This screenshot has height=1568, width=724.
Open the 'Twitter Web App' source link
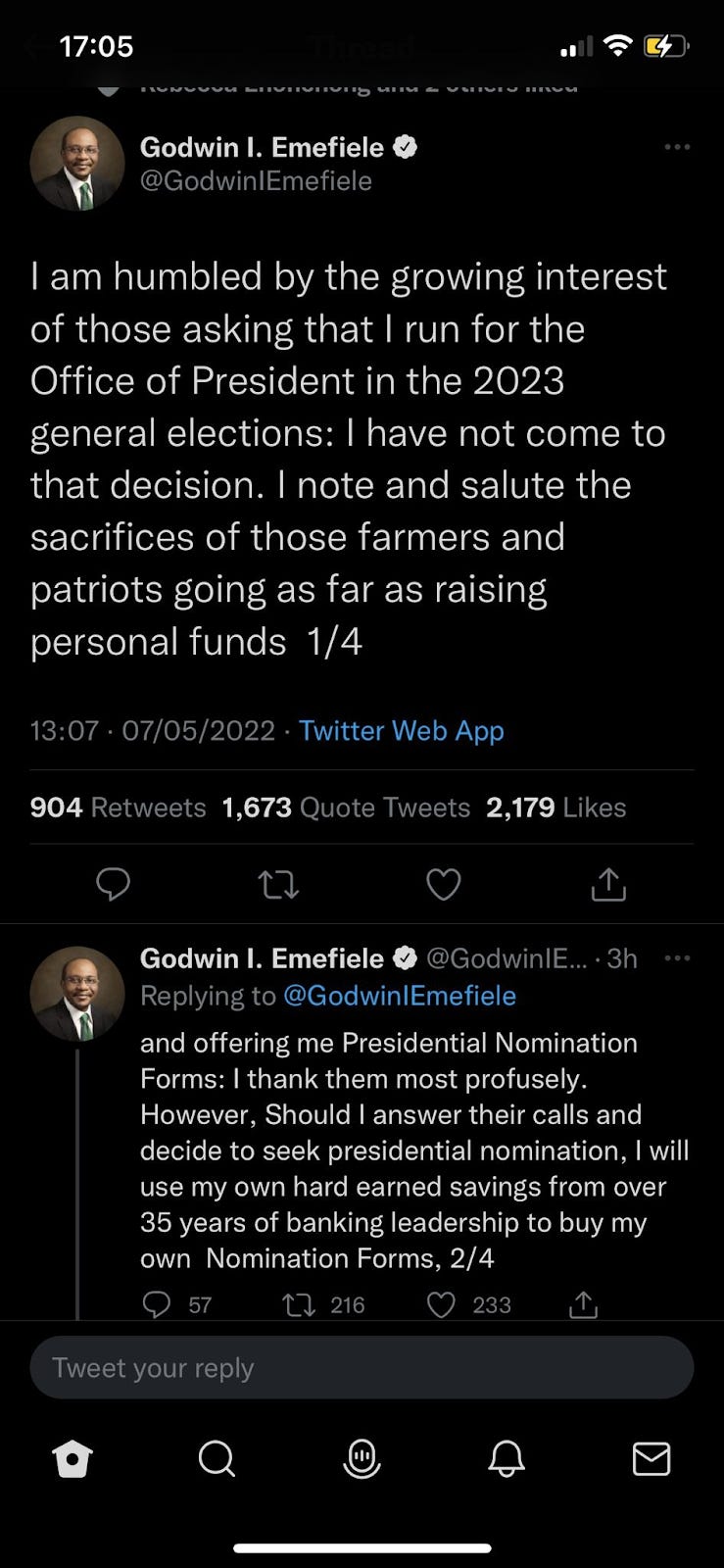click(401, 731)
